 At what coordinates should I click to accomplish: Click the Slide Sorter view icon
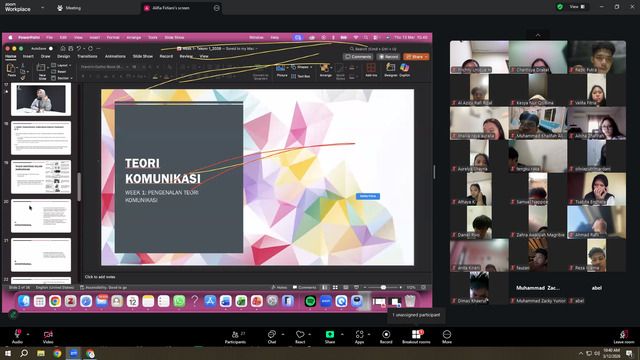pos(335,287)
